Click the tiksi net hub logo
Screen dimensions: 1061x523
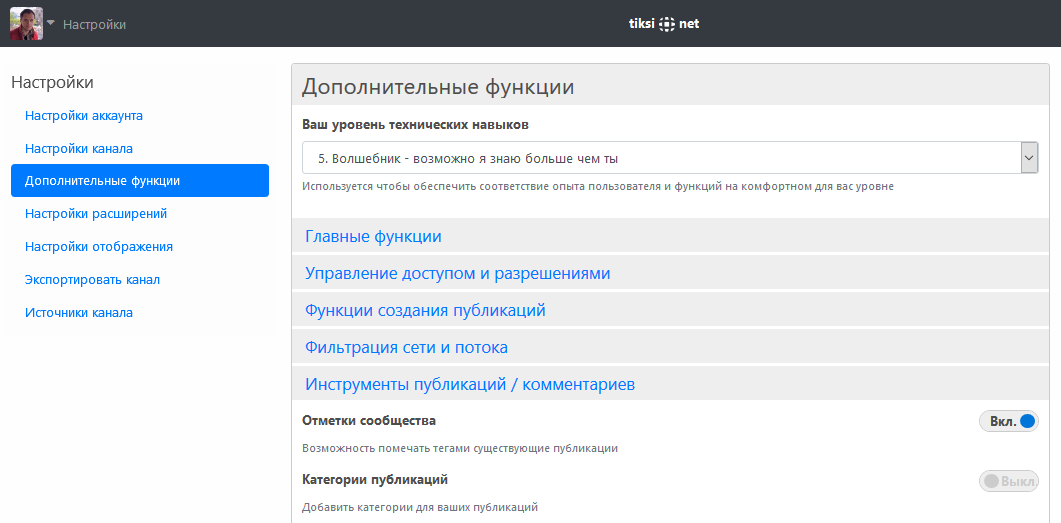[657, 24]
